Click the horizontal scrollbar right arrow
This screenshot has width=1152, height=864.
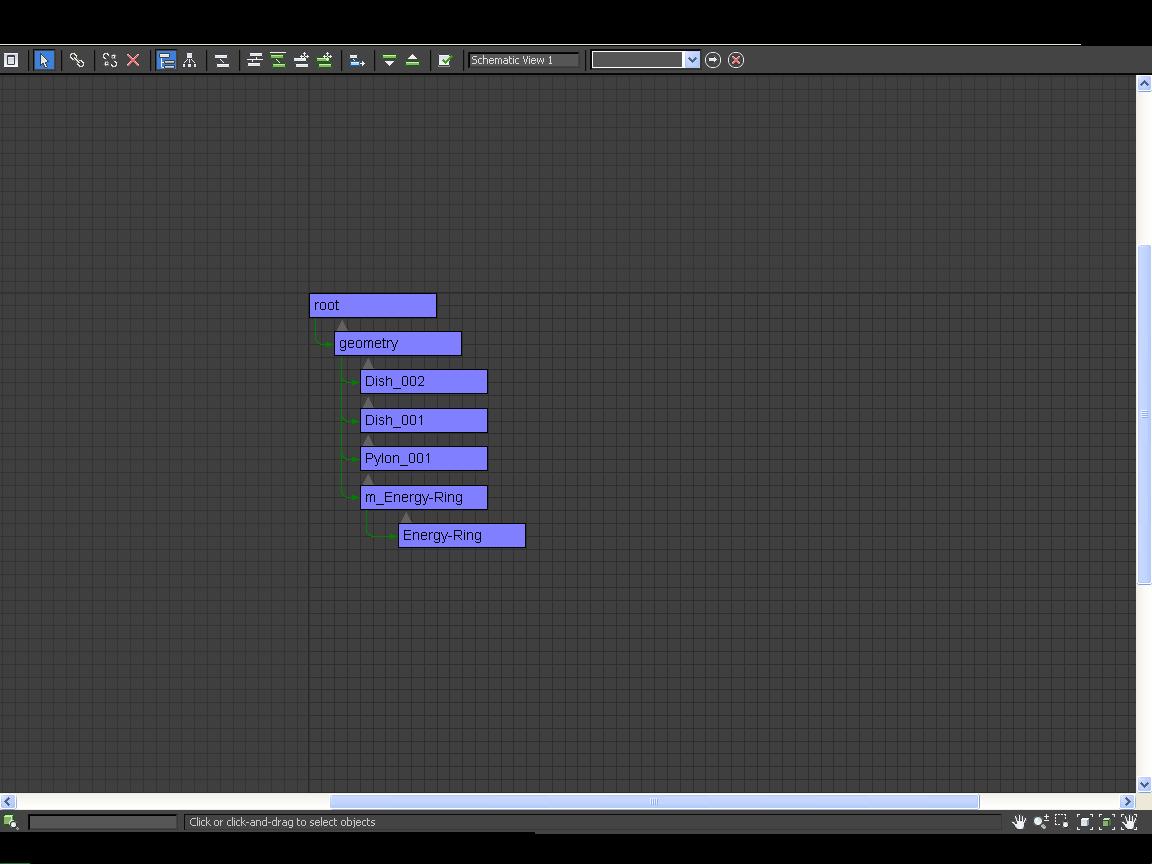click(1128, 802)
